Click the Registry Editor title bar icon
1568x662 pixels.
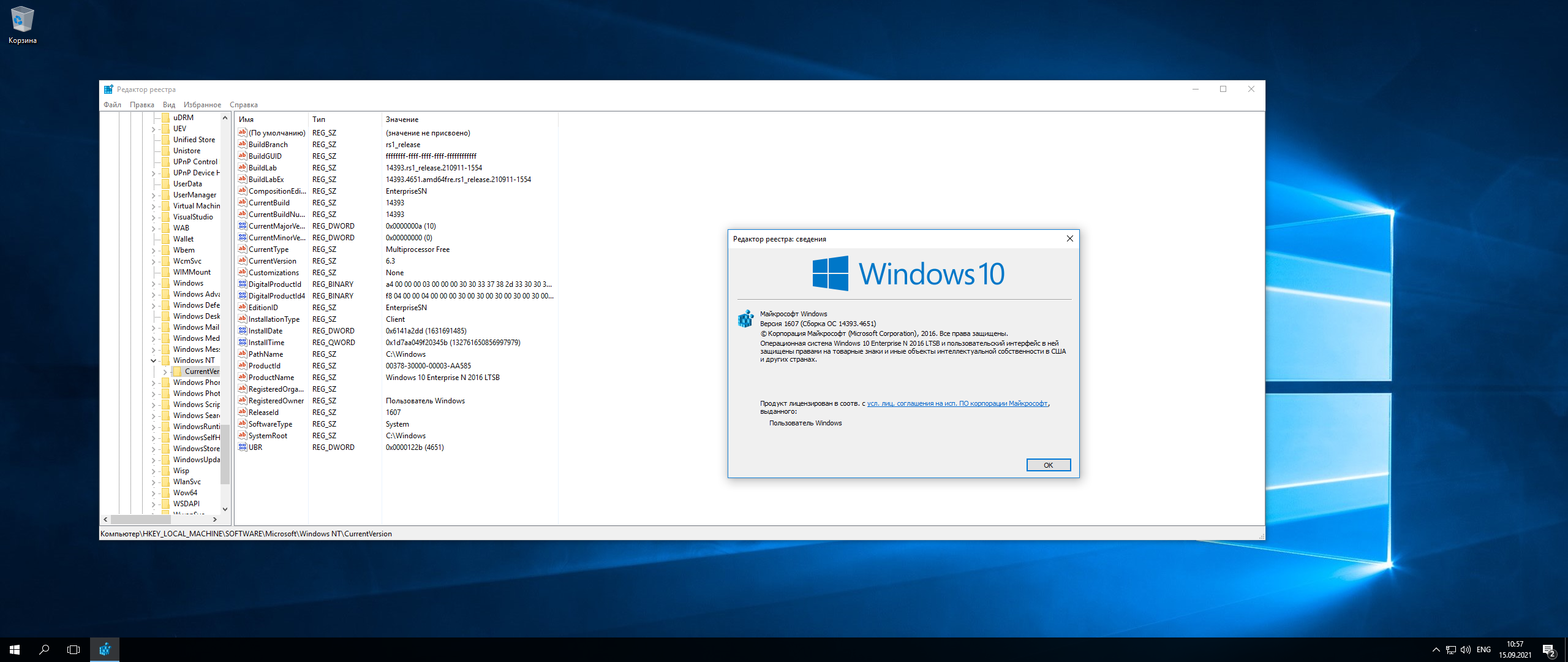pos(108,89)
